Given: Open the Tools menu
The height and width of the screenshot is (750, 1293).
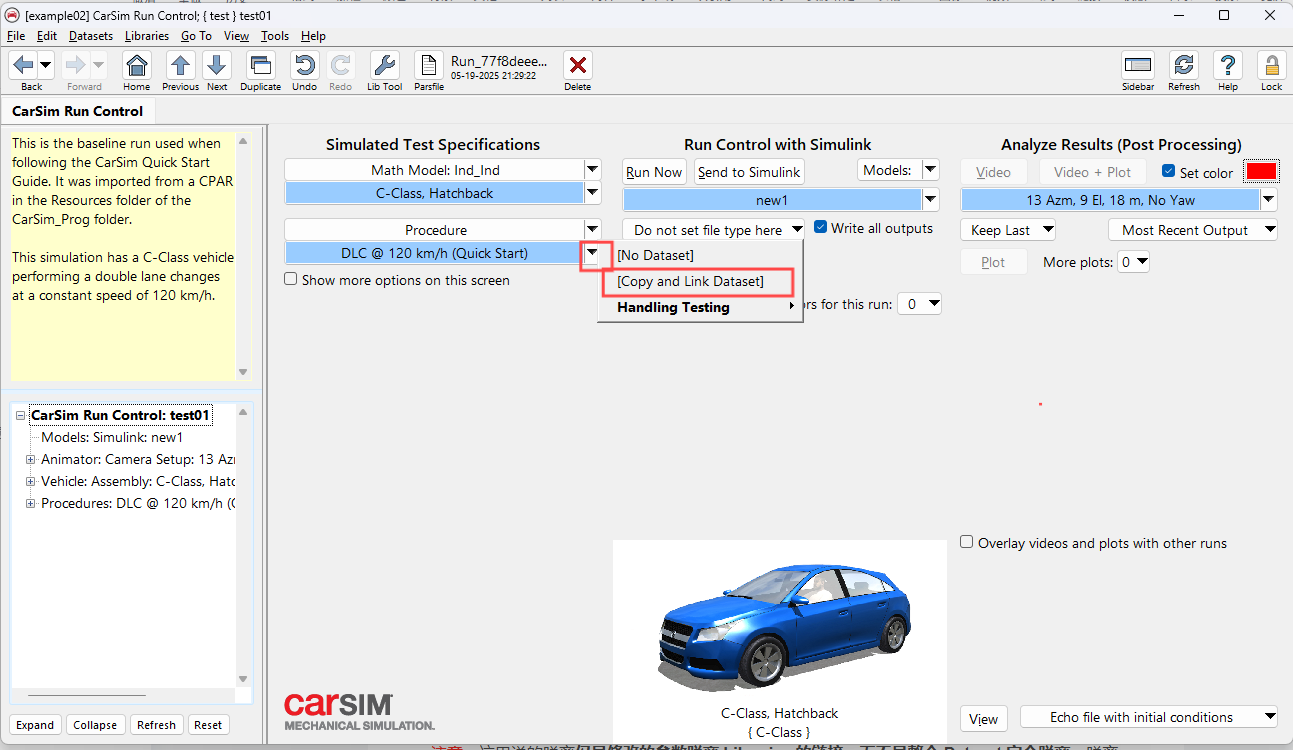Looking at the screenshot, I should click(x=275, y=36).
